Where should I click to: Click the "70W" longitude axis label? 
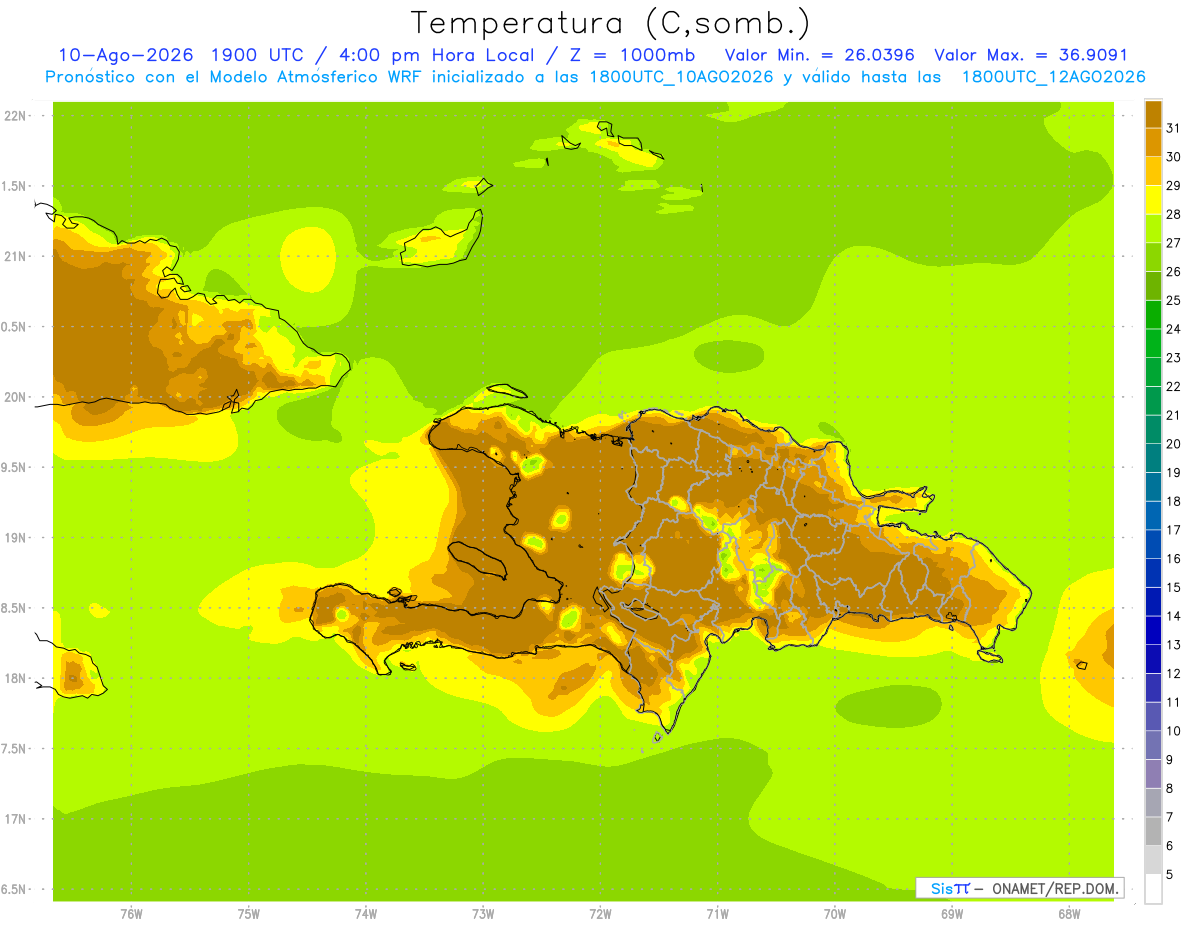pos(835,914)
